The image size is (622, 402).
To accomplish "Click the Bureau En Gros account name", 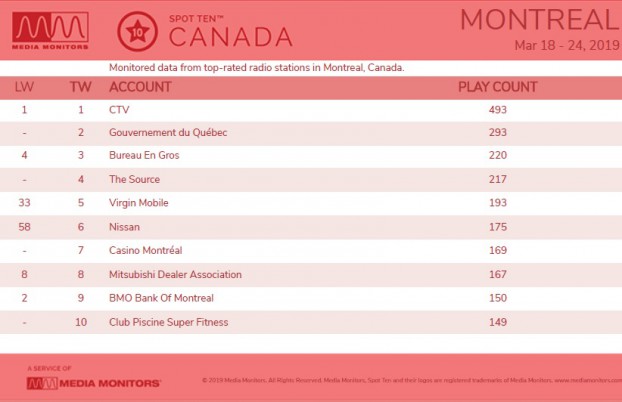I will (144, 155).
